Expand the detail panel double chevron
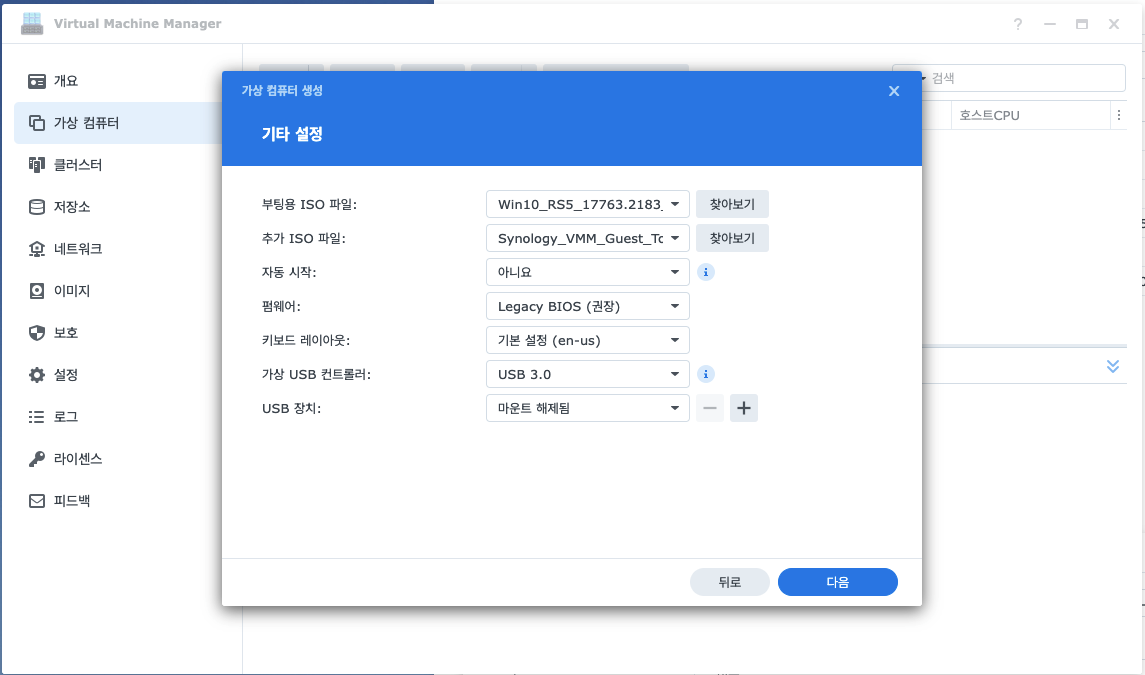The image size is (1145, 675). (x=1113, y=366)
